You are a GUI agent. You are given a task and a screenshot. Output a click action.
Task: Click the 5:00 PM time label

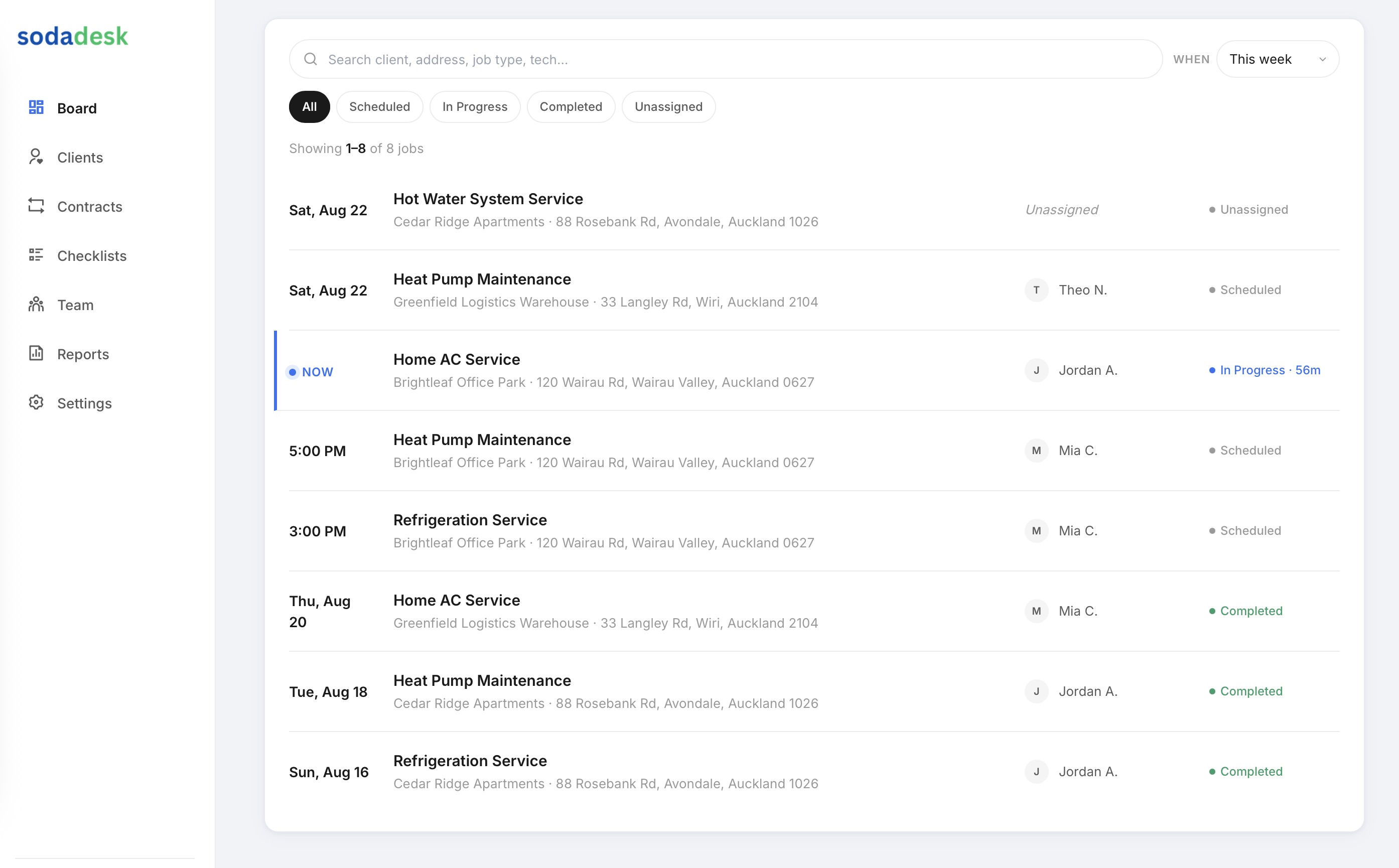[318, 451]
